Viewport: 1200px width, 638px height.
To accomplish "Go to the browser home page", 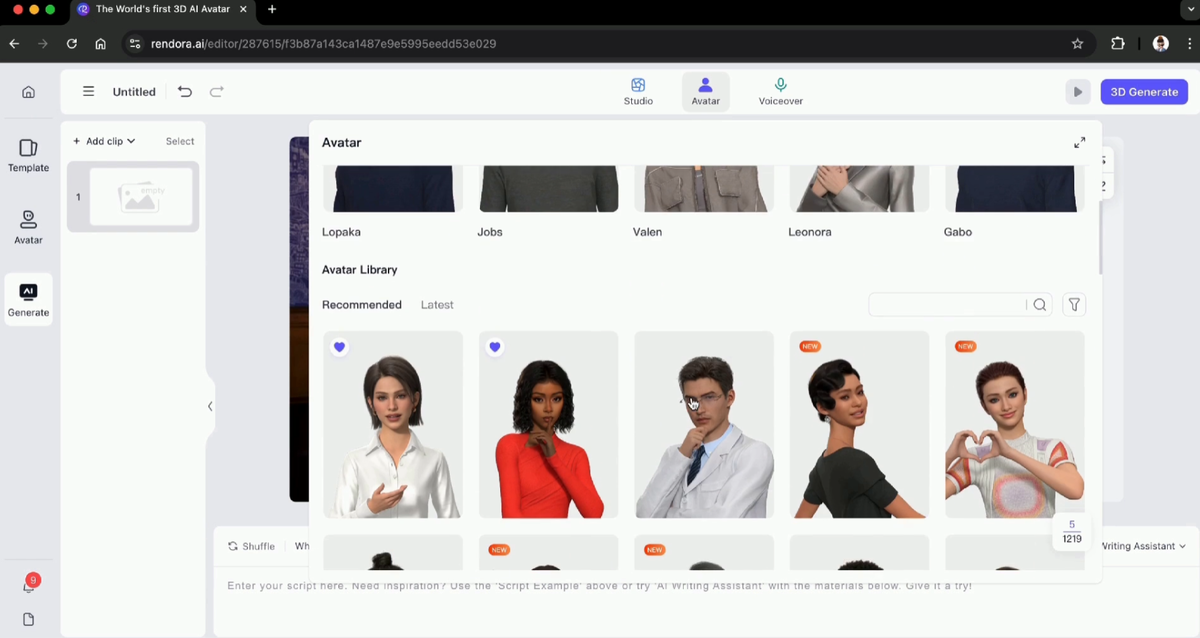I will point(100,44).
